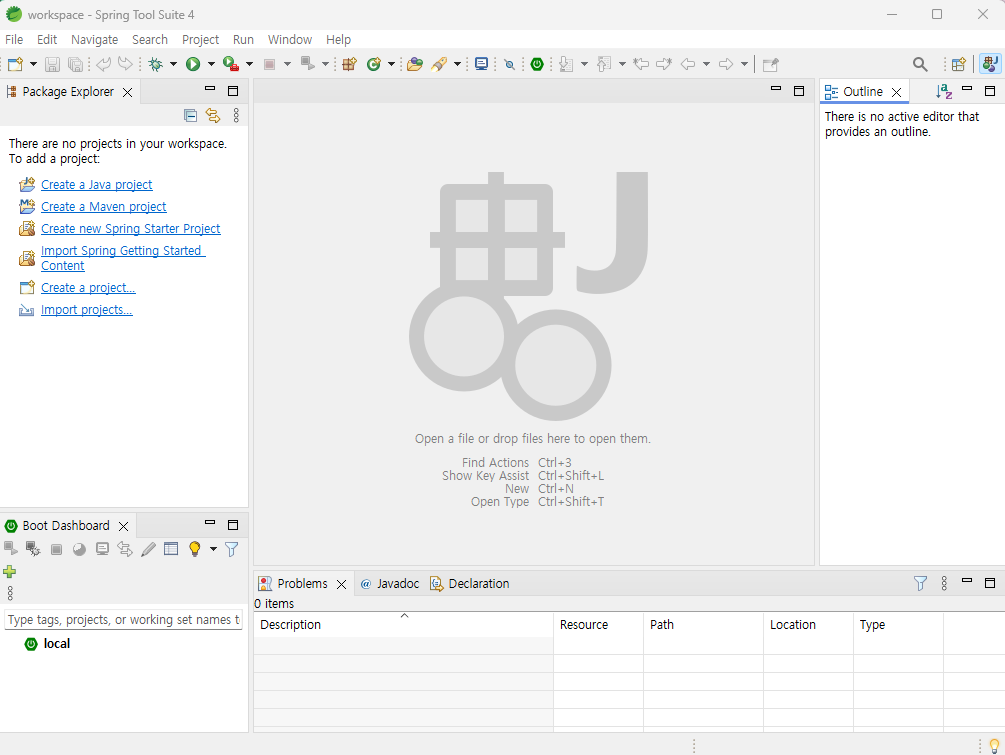Minimize the Package Explorer view

pos(210,89)
